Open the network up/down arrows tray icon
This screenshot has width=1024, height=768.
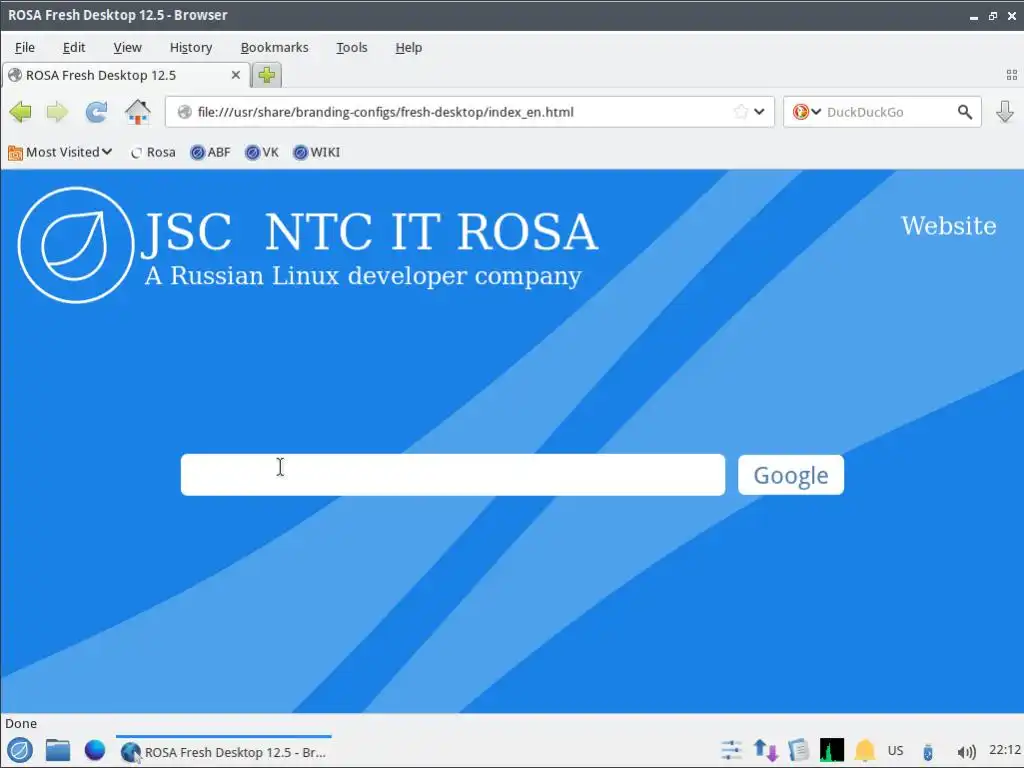coord(765,750)
